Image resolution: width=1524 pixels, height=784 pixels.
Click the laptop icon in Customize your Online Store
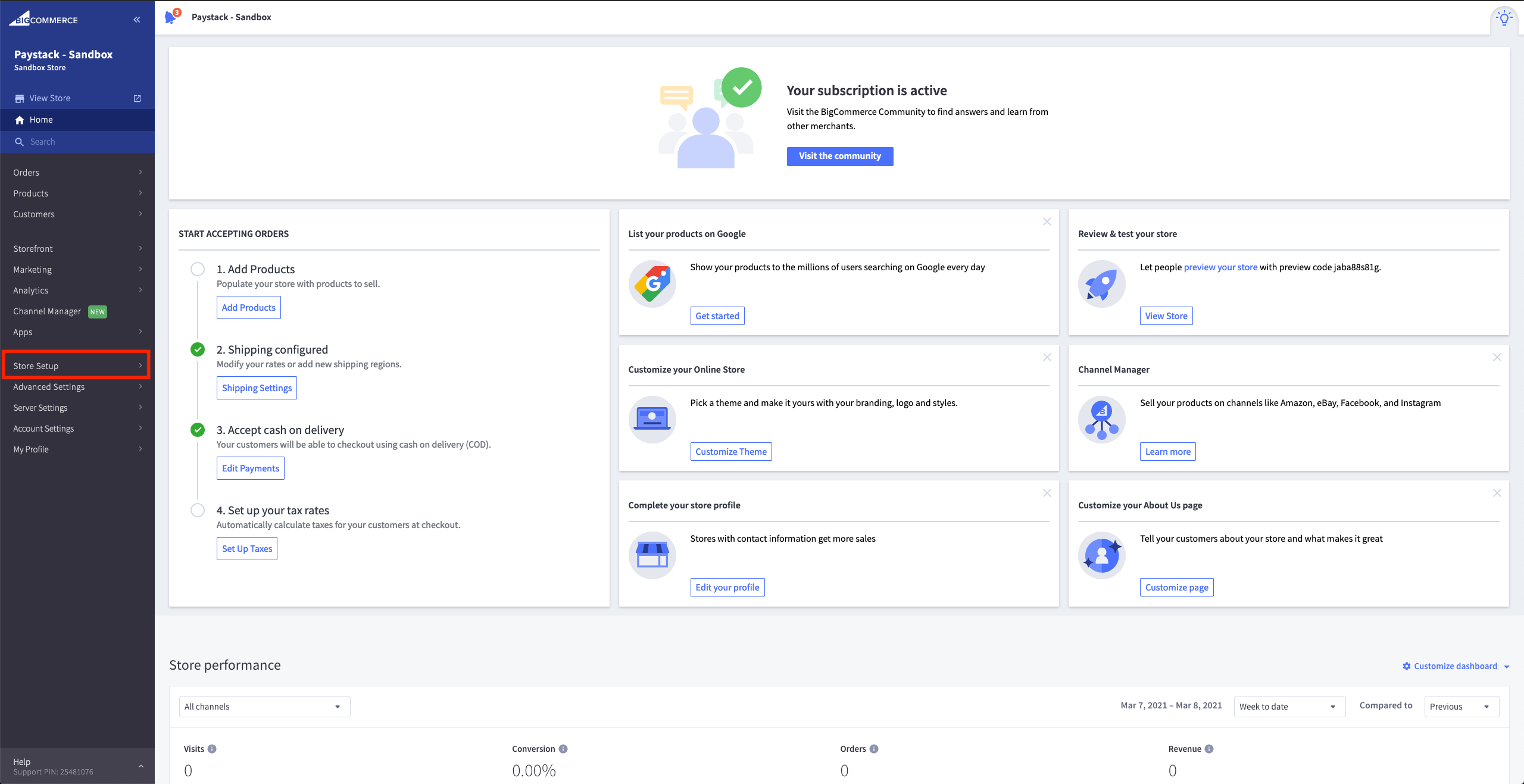pos(652,420)
